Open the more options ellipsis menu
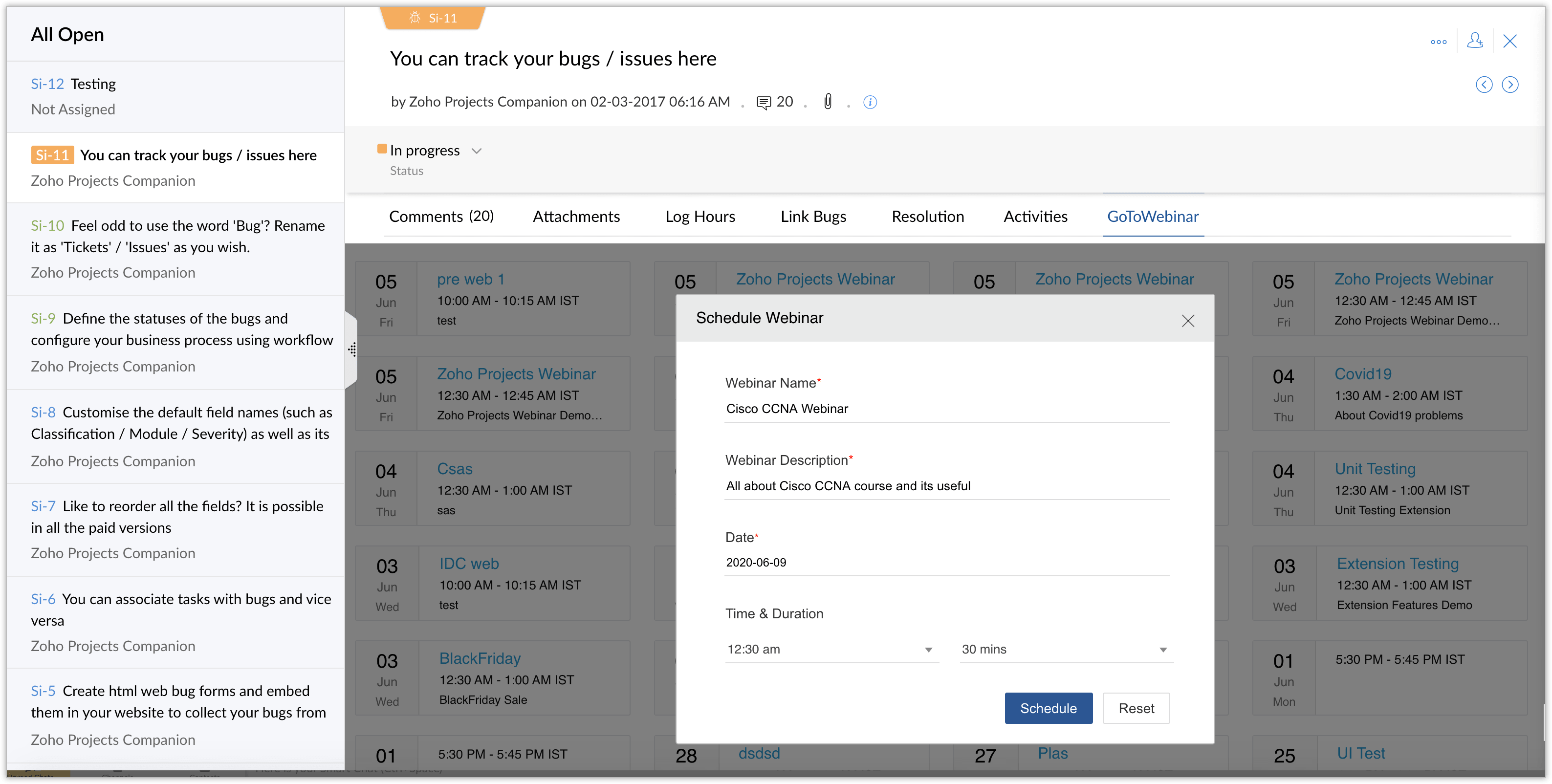1552x784 pixels. click(x=1438, y=42)
